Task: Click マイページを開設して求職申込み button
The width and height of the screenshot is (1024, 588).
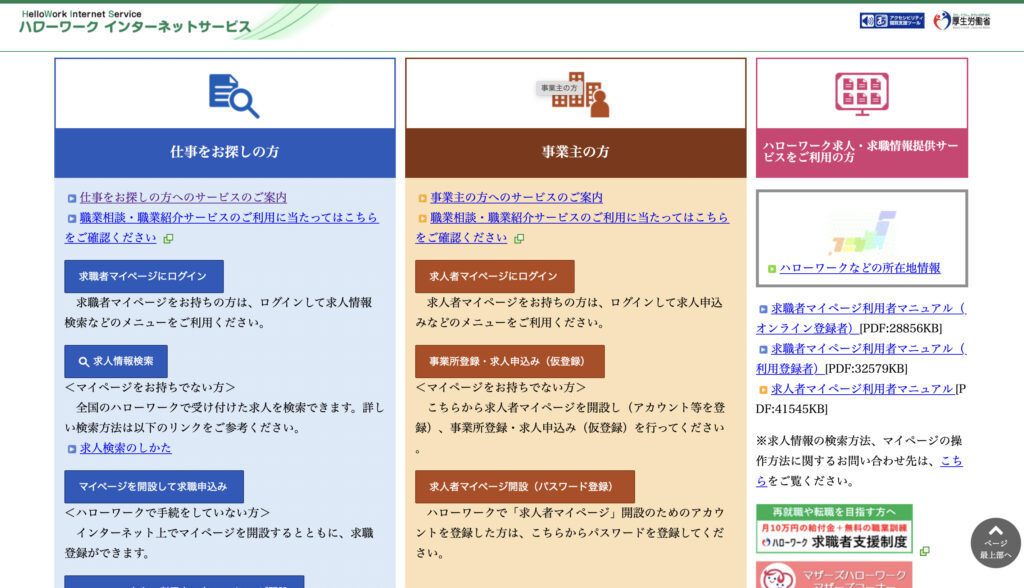Action: pyautogui.click(x=154, y=487)
